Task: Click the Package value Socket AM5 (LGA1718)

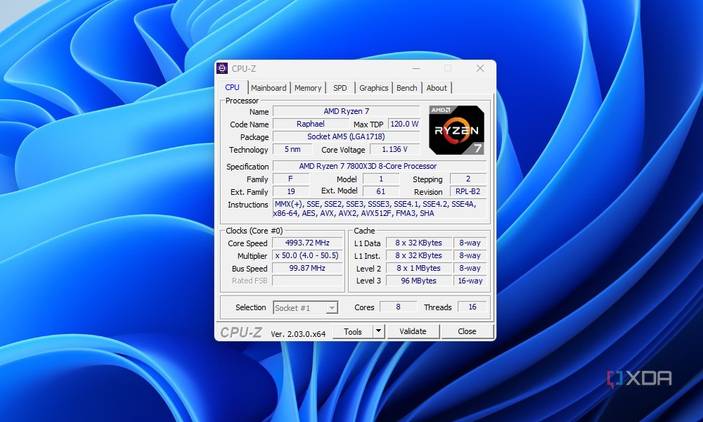Action: 346,136
